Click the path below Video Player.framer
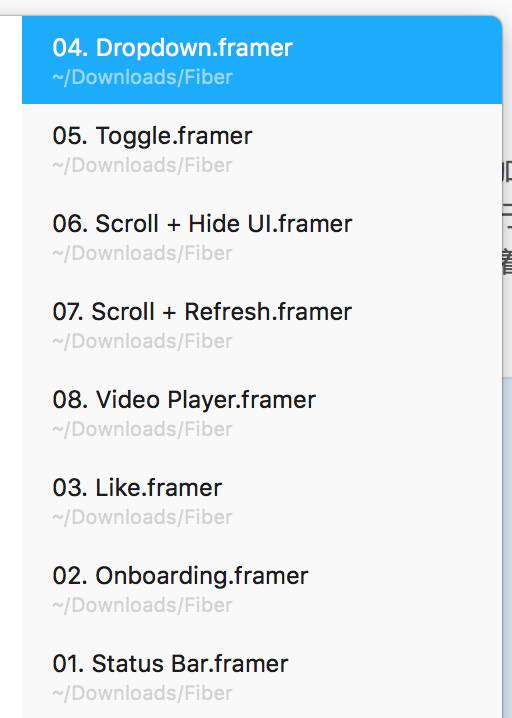Viewport: 512px width, 718px height. 142,429
